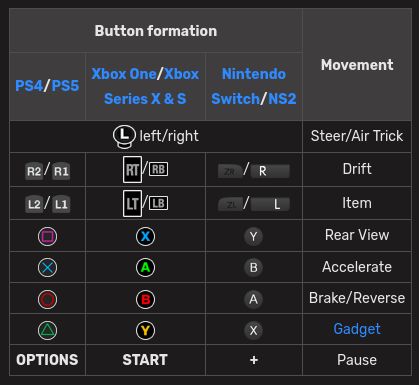Click the Xbox RT trigger icon
419x385 pixels.
132,169
